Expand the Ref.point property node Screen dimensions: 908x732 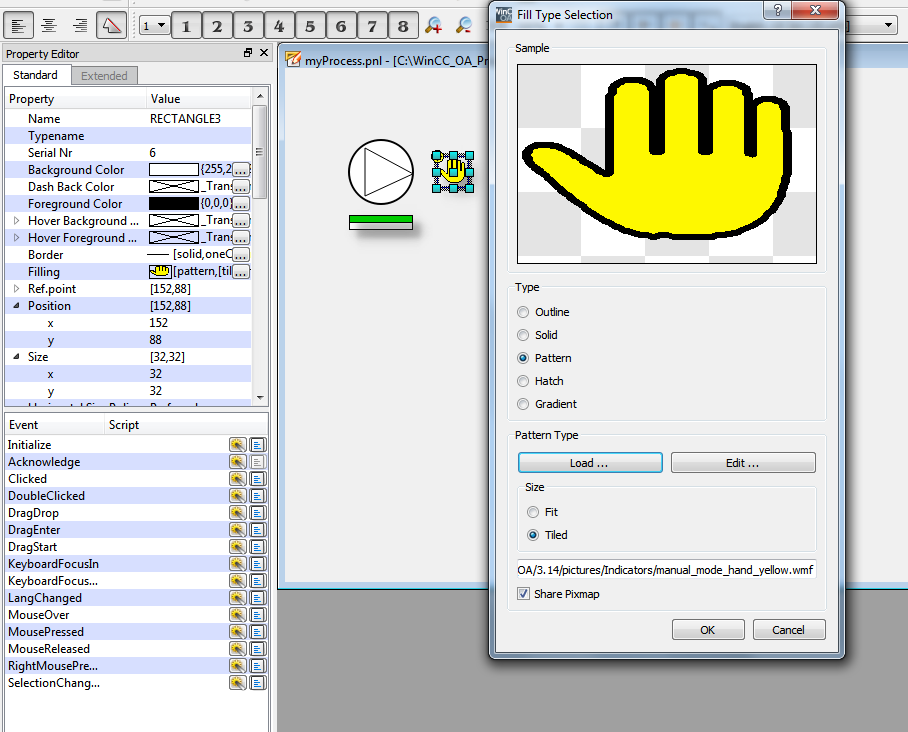pos(16,289)
